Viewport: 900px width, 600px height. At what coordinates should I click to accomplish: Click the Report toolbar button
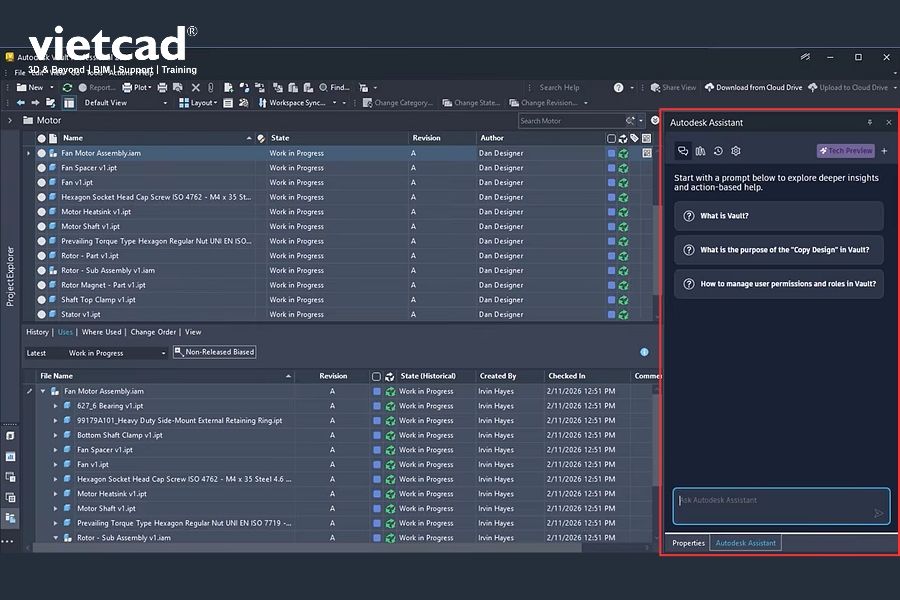96,87
